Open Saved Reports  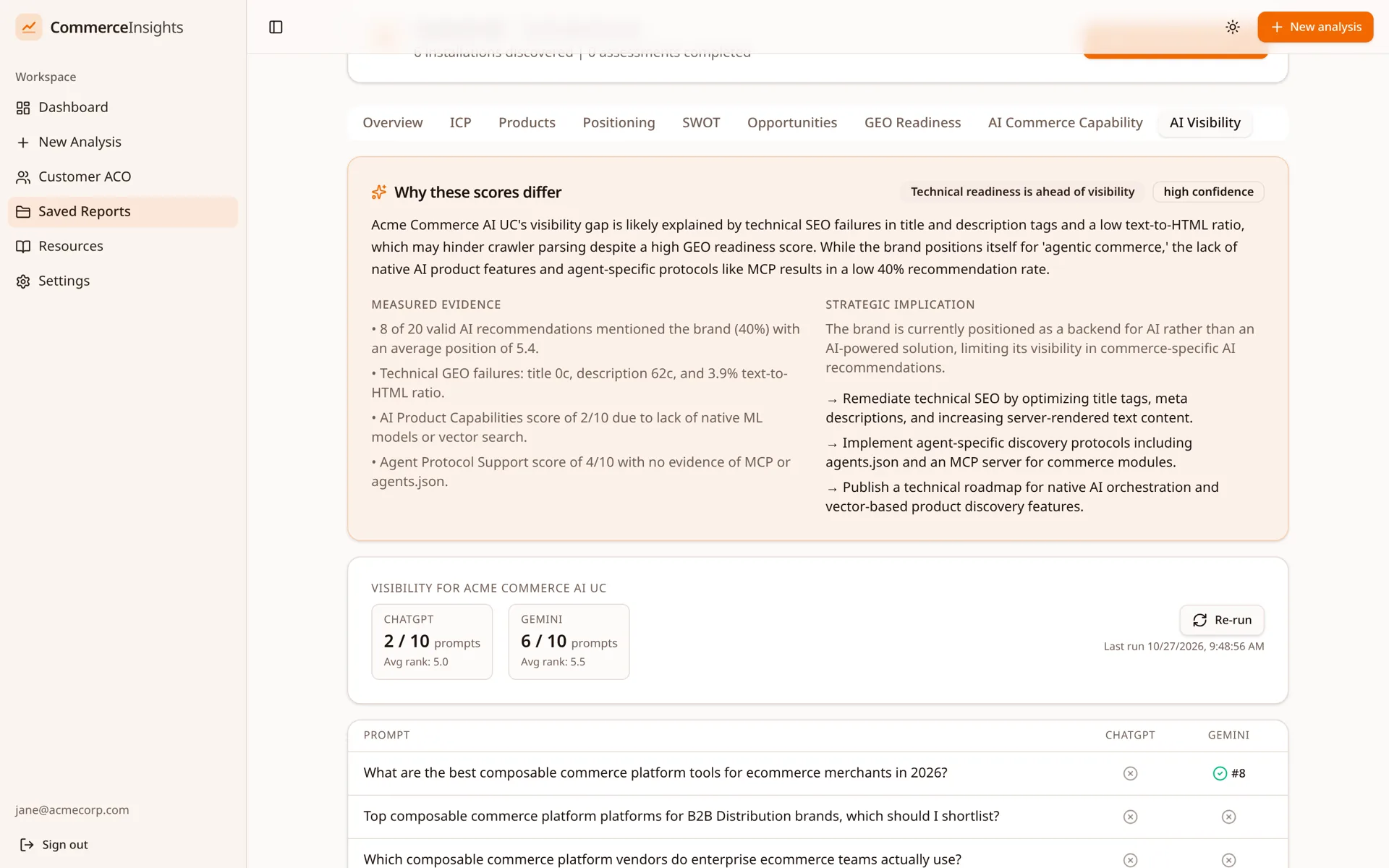(123, 211)
